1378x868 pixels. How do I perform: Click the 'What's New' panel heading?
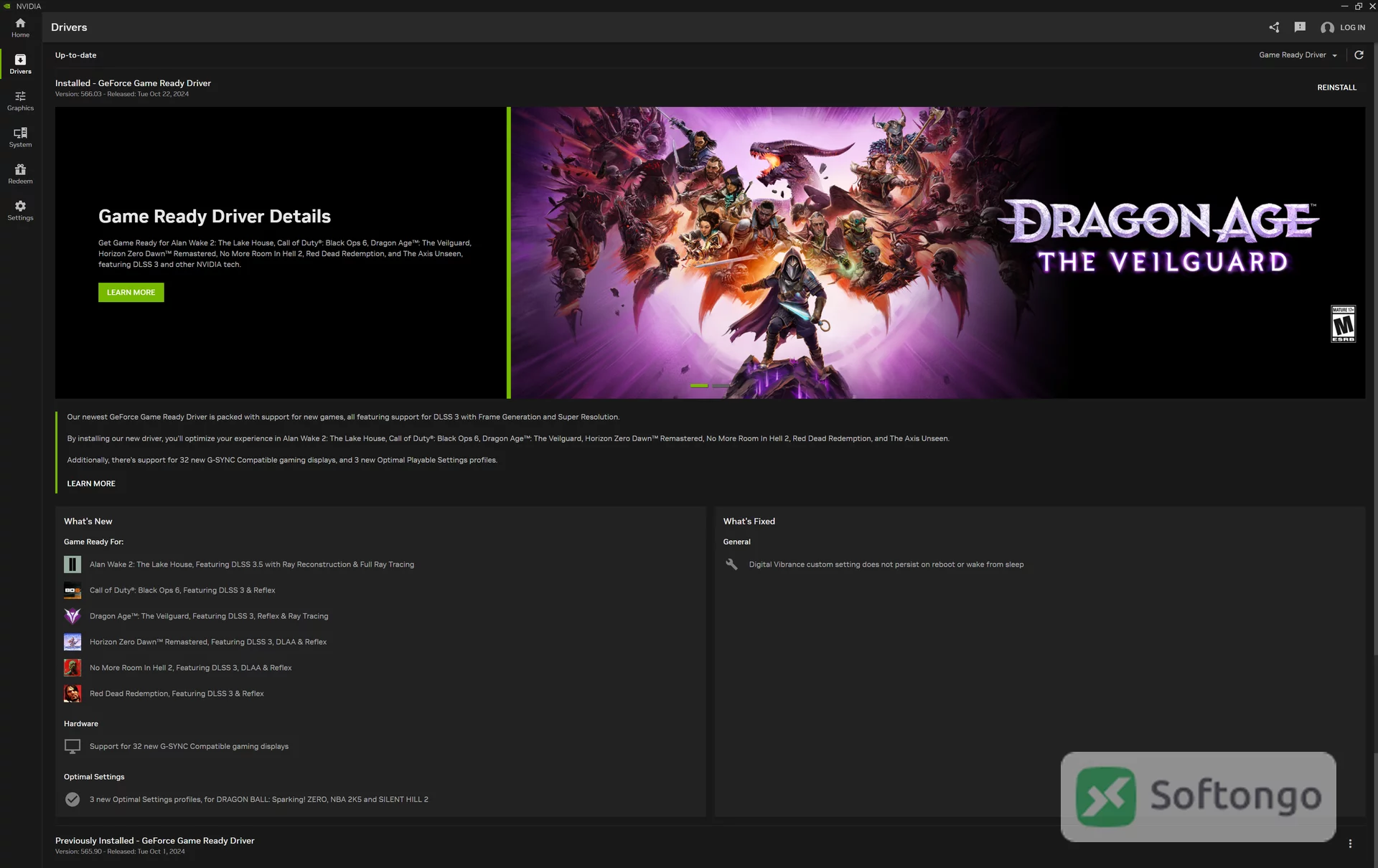[x=88, y=522]
